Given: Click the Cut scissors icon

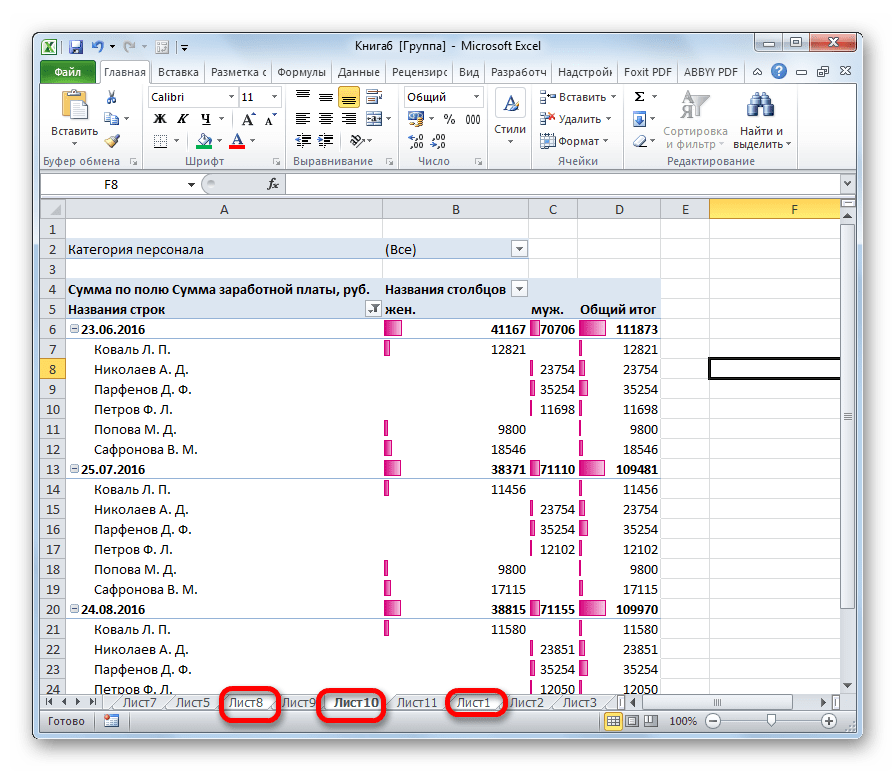Looking at the screenshot, I should tap(112, 97).
